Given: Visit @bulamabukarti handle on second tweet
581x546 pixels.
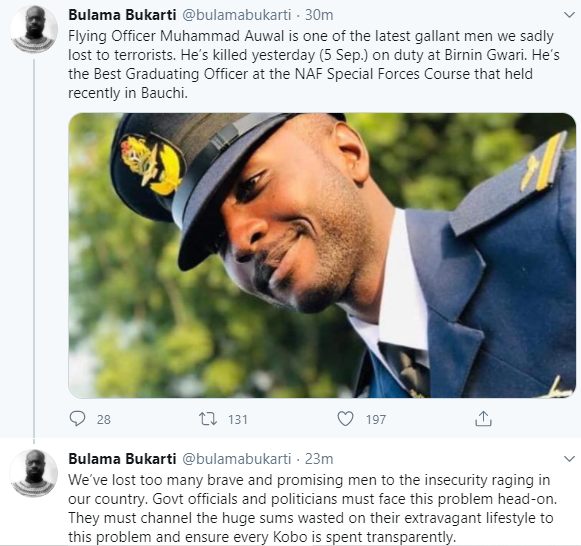Looking at the screenshot, I should coord(237,459).
